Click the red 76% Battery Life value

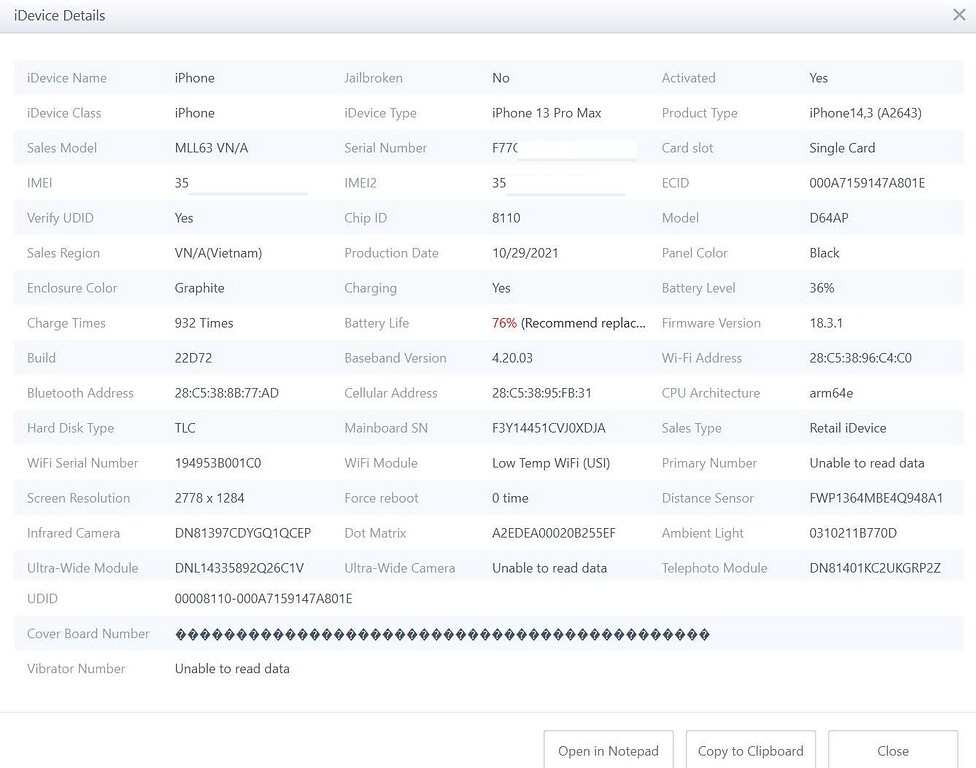coord(504,322)
